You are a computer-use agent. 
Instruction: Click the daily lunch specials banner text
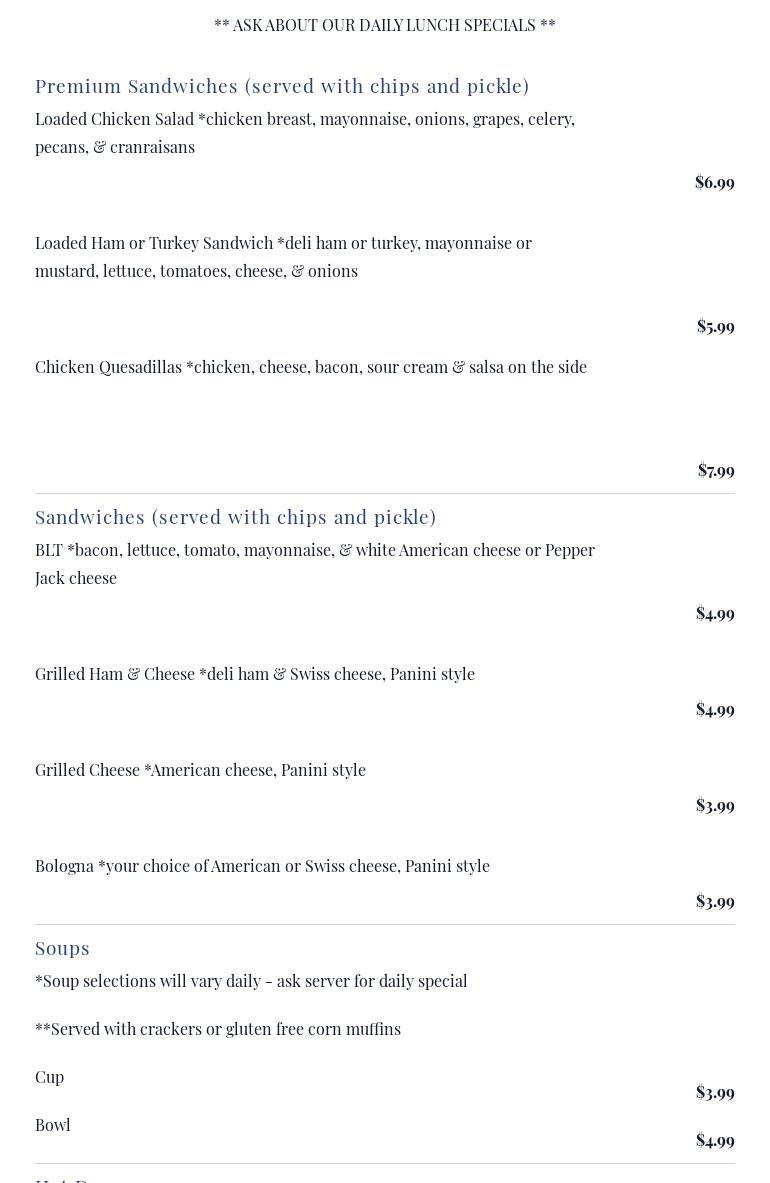pos(384,25)
